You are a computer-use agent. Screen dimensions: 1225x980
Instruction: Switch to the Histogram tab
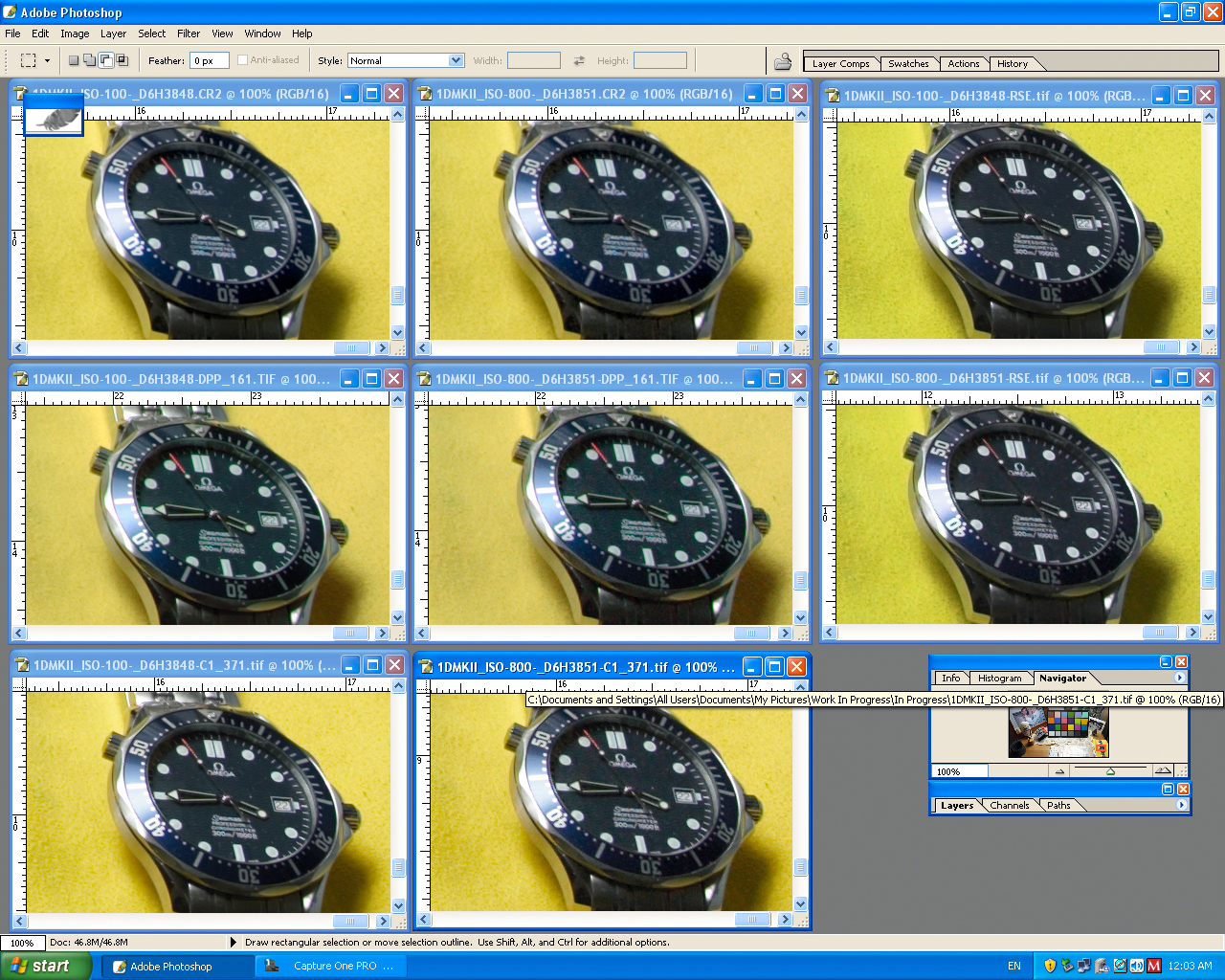click(x=999, y=678)
